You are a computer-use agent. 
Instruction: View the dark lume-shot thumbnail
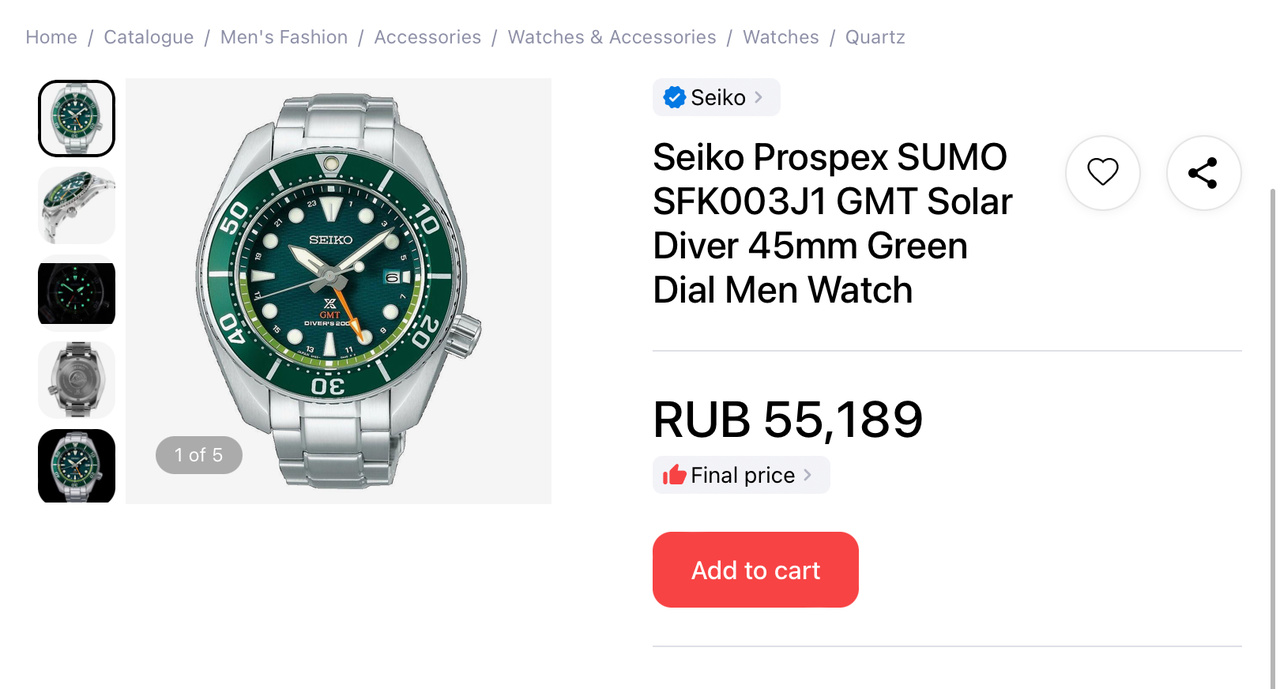click(77, 292)
